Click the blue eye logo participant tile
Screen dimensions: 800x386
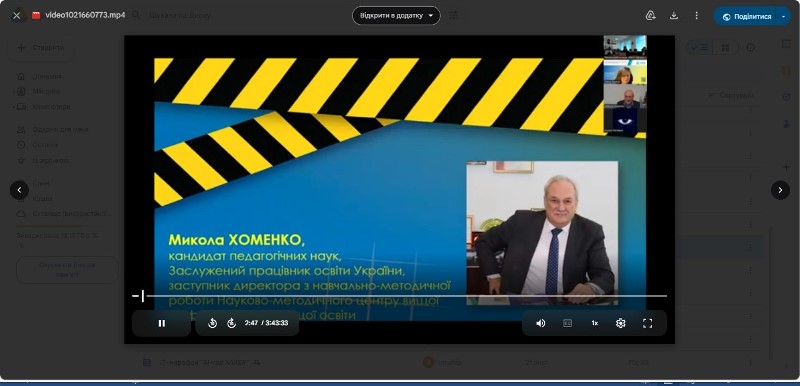tap(625, 120)
